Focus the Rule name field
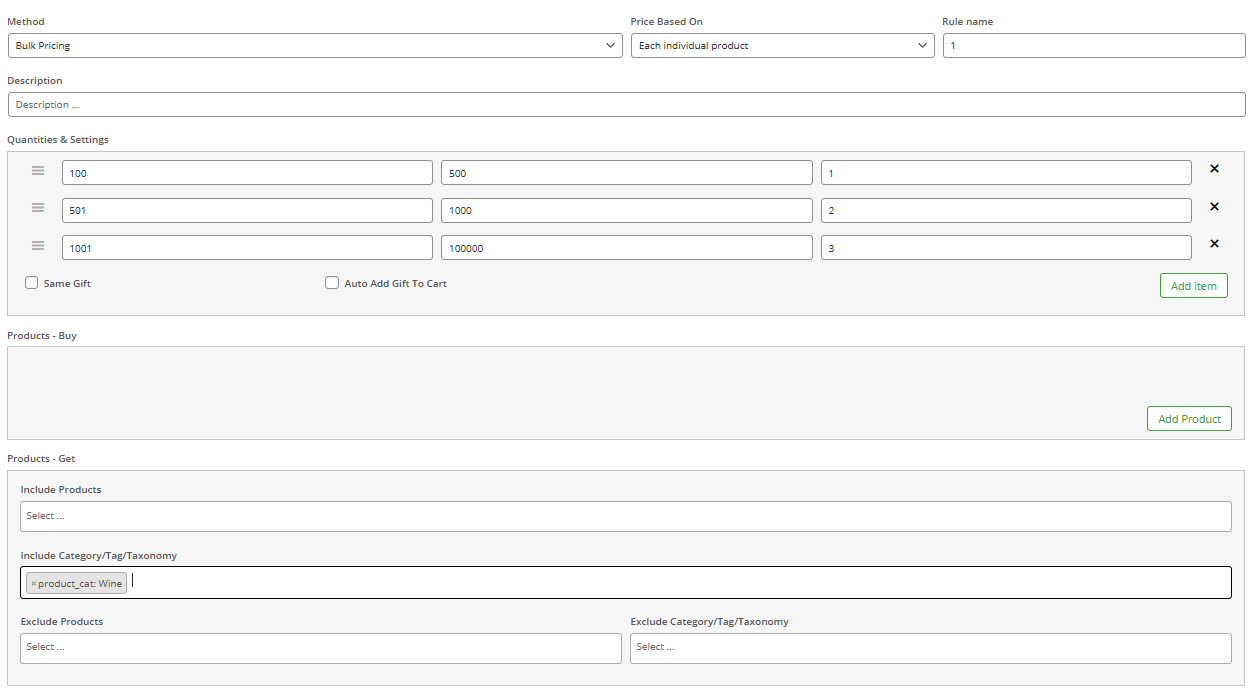The width and height of the screenshot is (1253, 698). pyautogui.click(x=1093, y=46)
